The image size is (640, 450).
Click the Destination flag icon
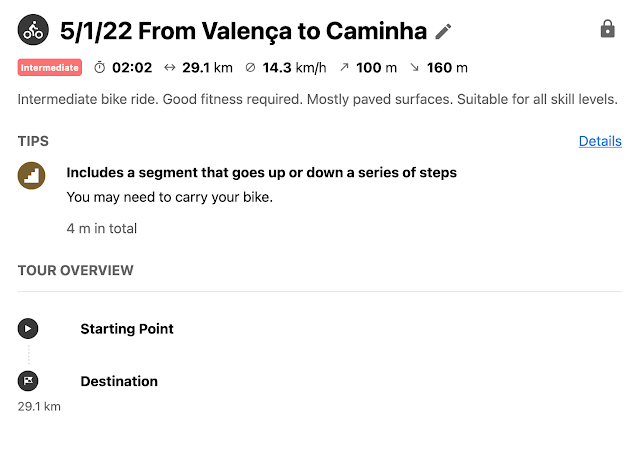tap(29, 381)
